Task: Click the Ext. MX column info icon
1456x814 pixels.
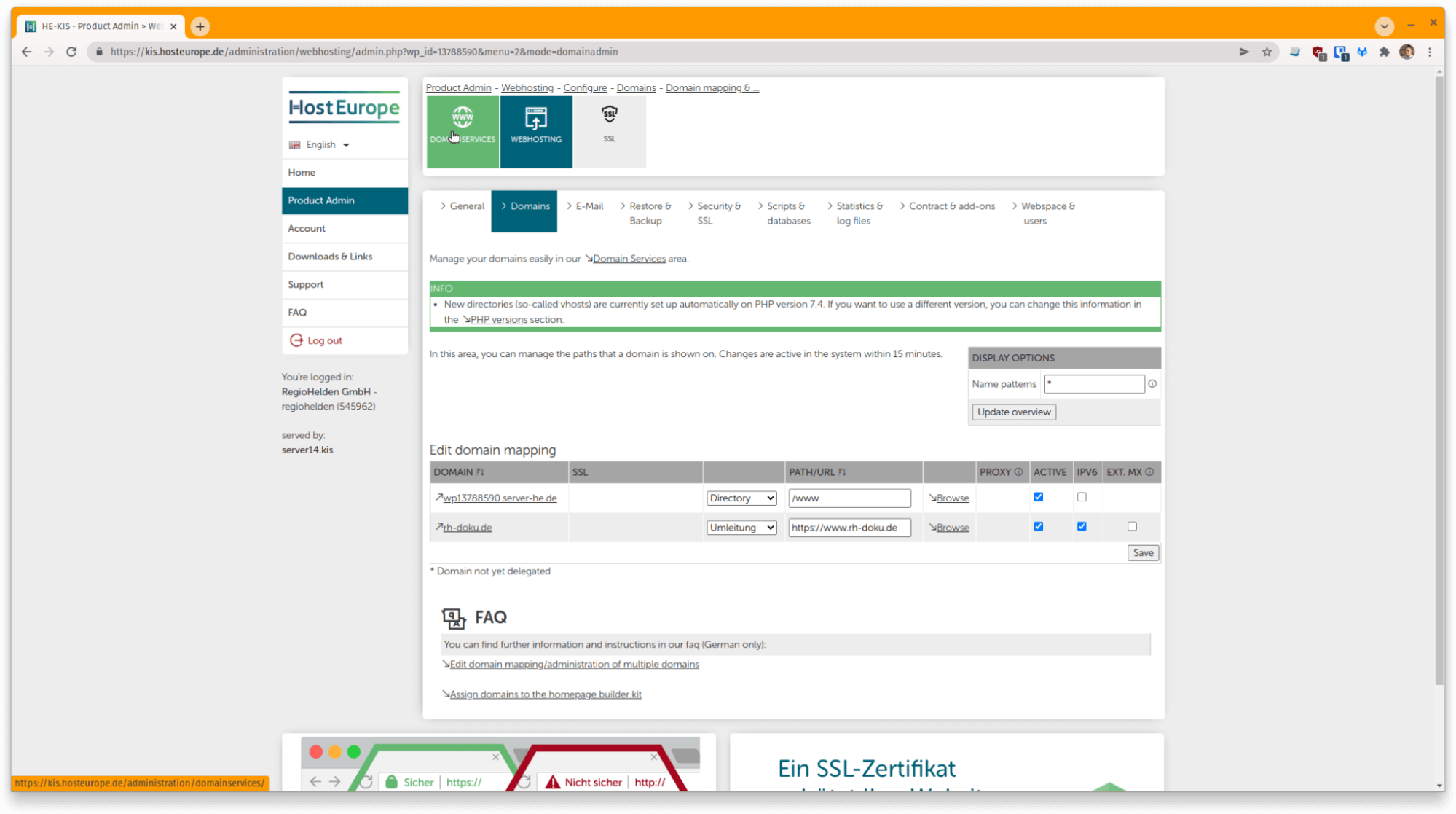Action: click(1149, 472)
